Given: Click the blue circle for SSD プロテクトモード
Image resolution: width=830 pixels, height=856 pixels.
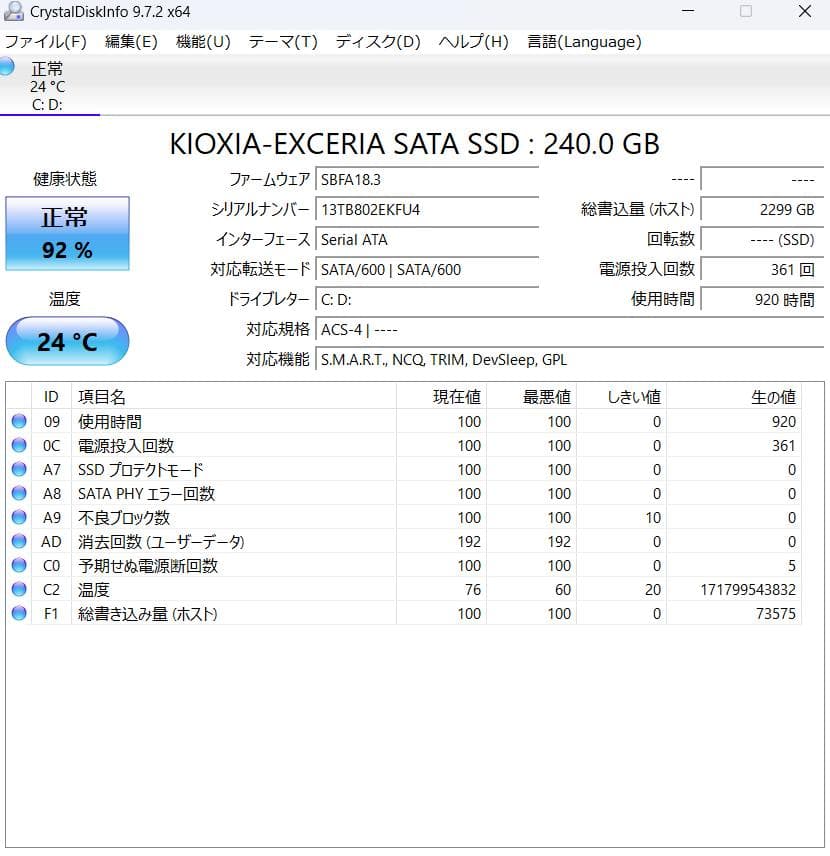Looking at the screenshot, I should (x=20, y=469).
